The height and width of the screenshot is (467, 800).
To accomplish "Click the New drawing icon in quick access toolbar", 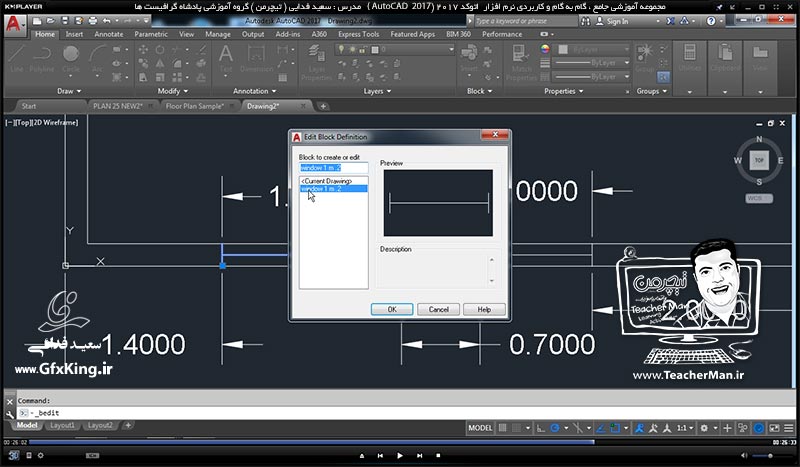I will coord(37,21).
